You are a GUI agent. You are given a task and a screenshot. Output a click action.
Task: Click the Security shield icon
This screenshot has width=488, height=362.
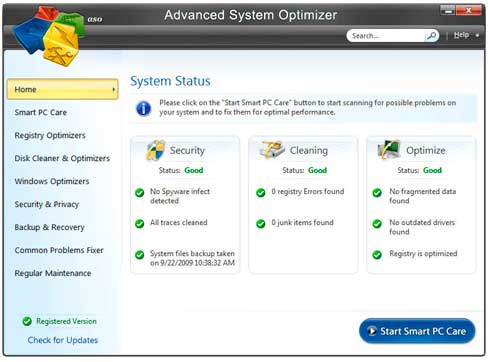[155, 150]
